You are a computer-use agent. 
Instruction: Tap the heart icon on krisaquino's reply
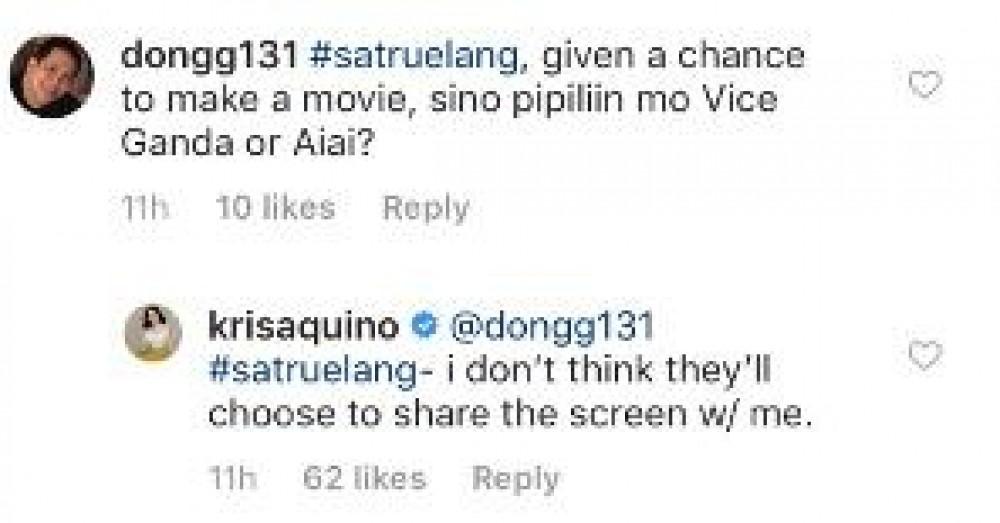tap(926, 353)
